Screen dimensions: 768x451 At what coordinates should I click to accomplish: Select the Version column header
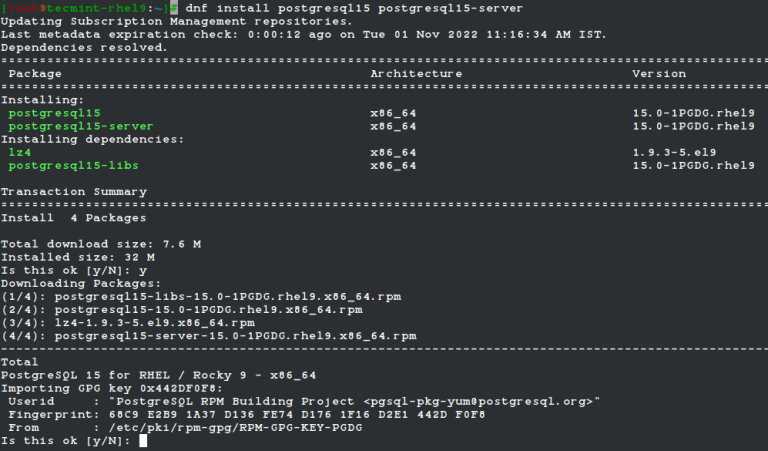coord(659,73)
